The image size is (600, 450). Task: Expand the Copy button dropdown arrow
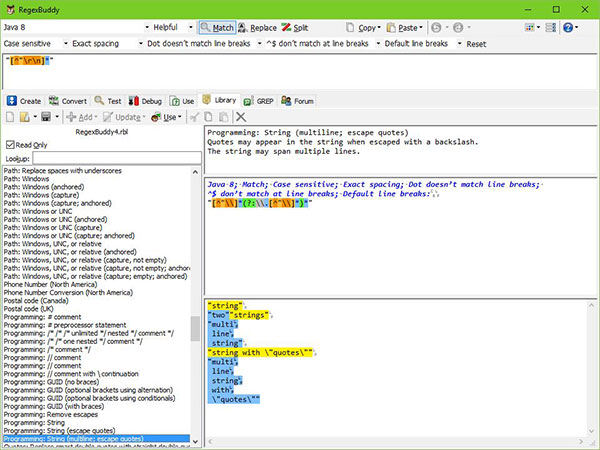[379, 28]
